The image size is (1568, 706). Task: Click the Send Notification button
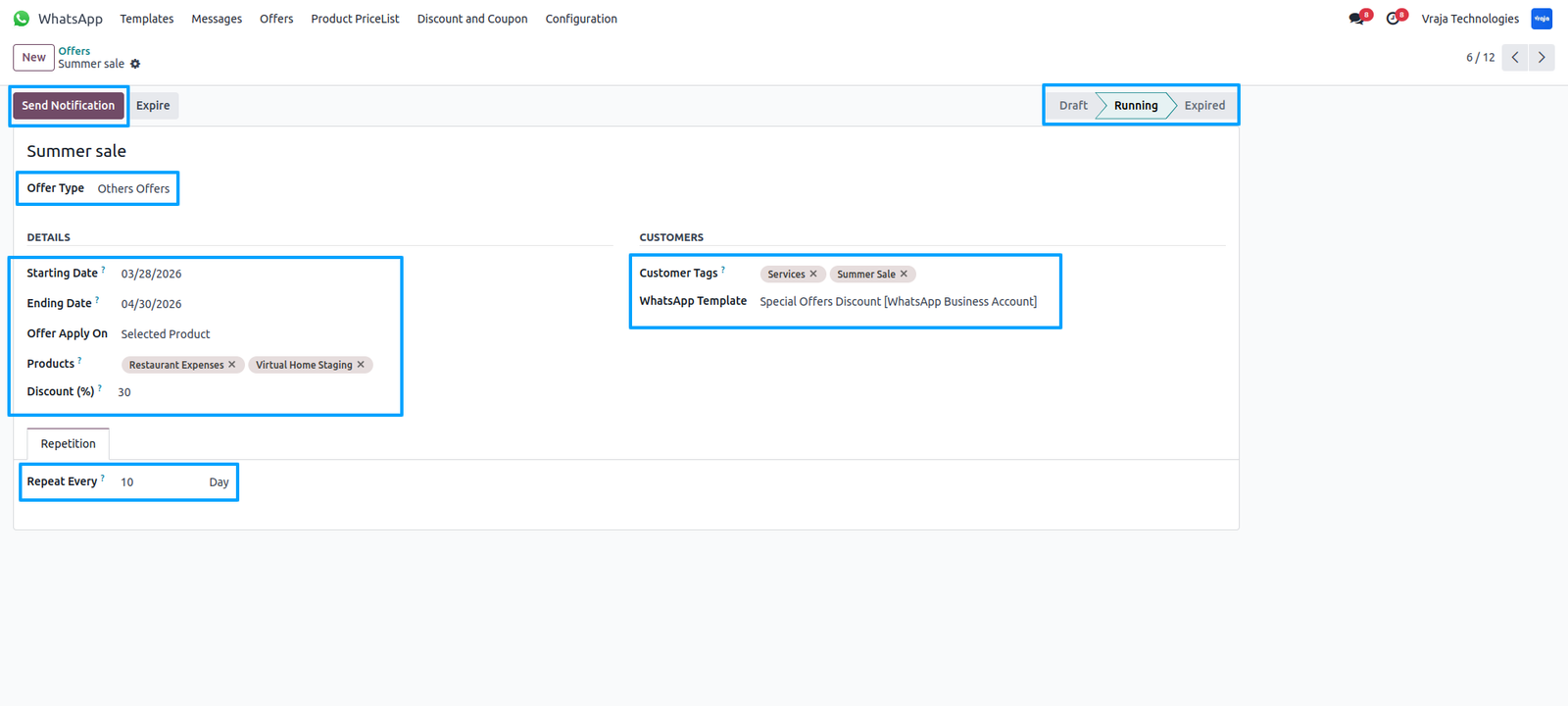[x=69, y=106]
